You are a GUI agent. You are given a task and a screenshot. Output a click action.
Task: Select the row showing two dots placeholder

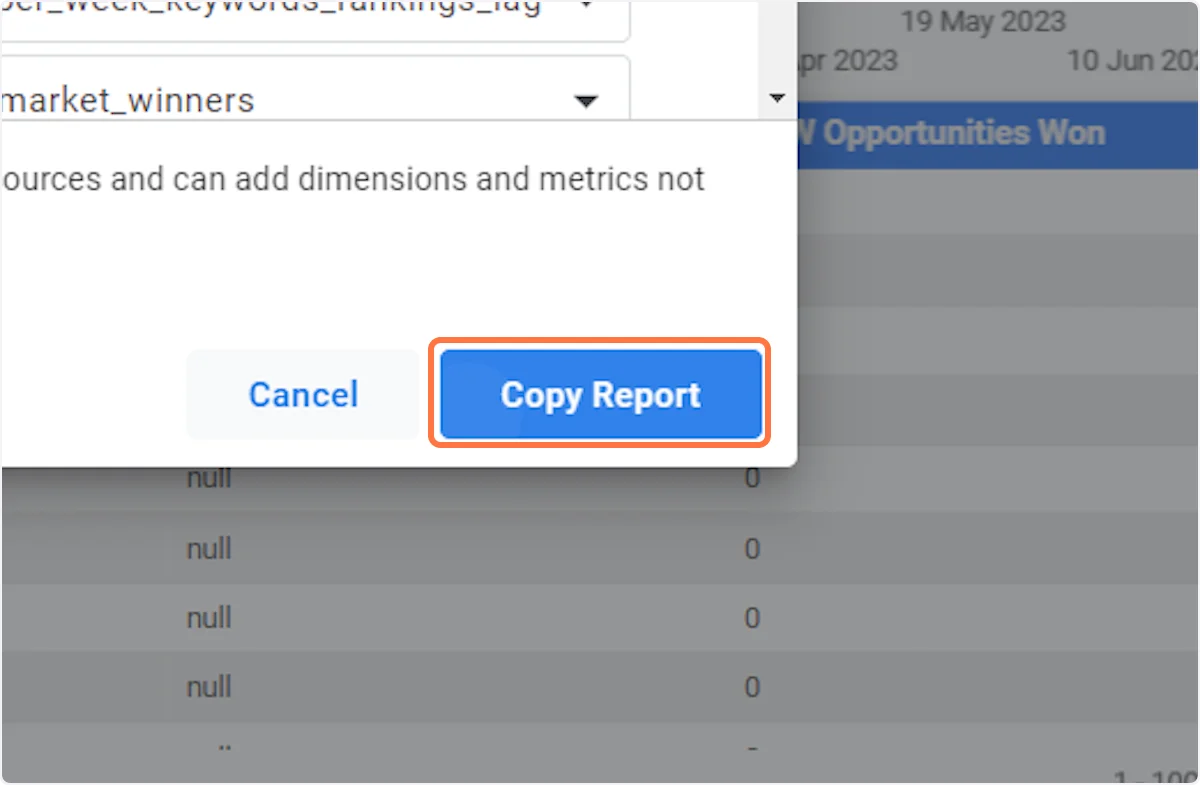coord(224,748)
